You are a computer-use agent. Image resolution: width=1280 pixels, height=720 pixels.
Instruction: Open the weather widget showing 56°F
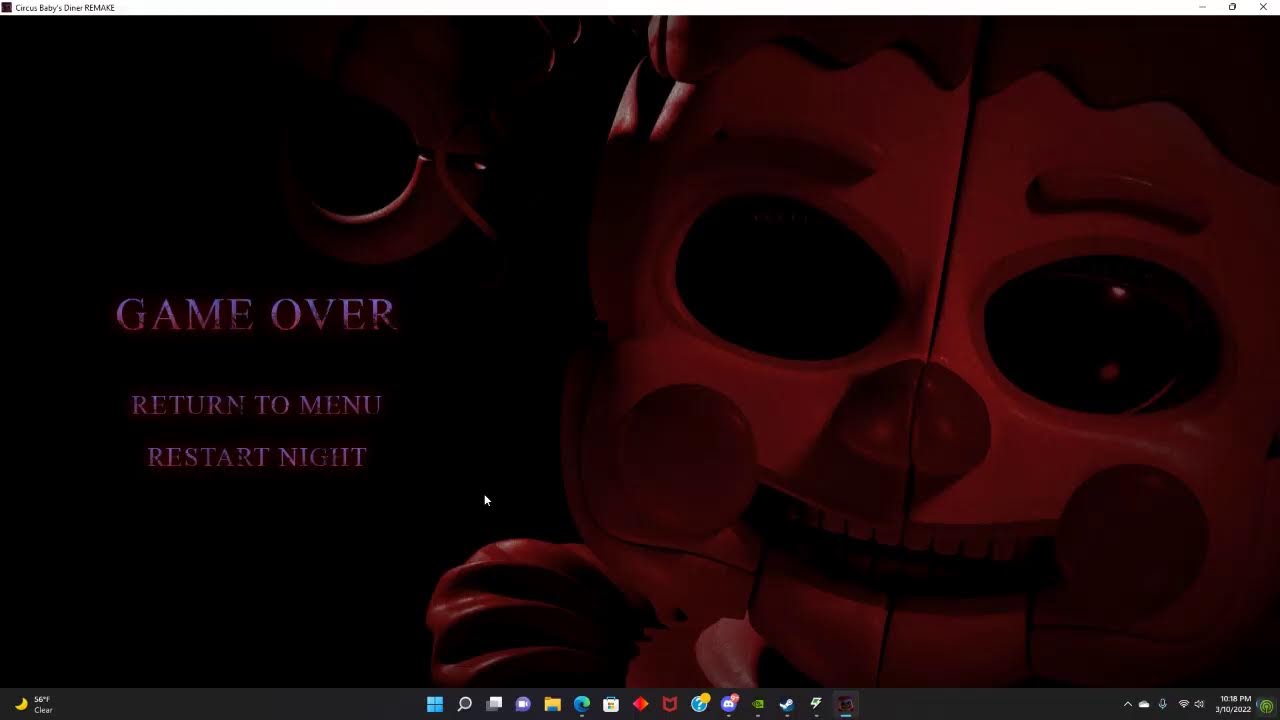34,705
